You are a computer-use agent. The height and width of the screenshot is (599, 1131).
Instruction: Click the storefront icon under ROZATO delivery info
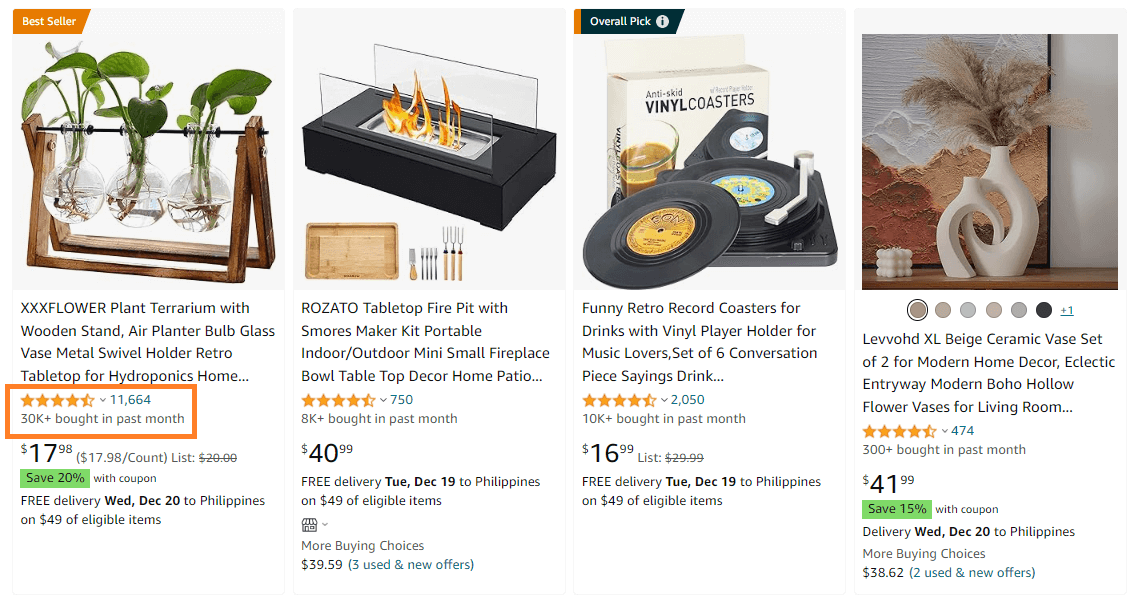(309, 524)
